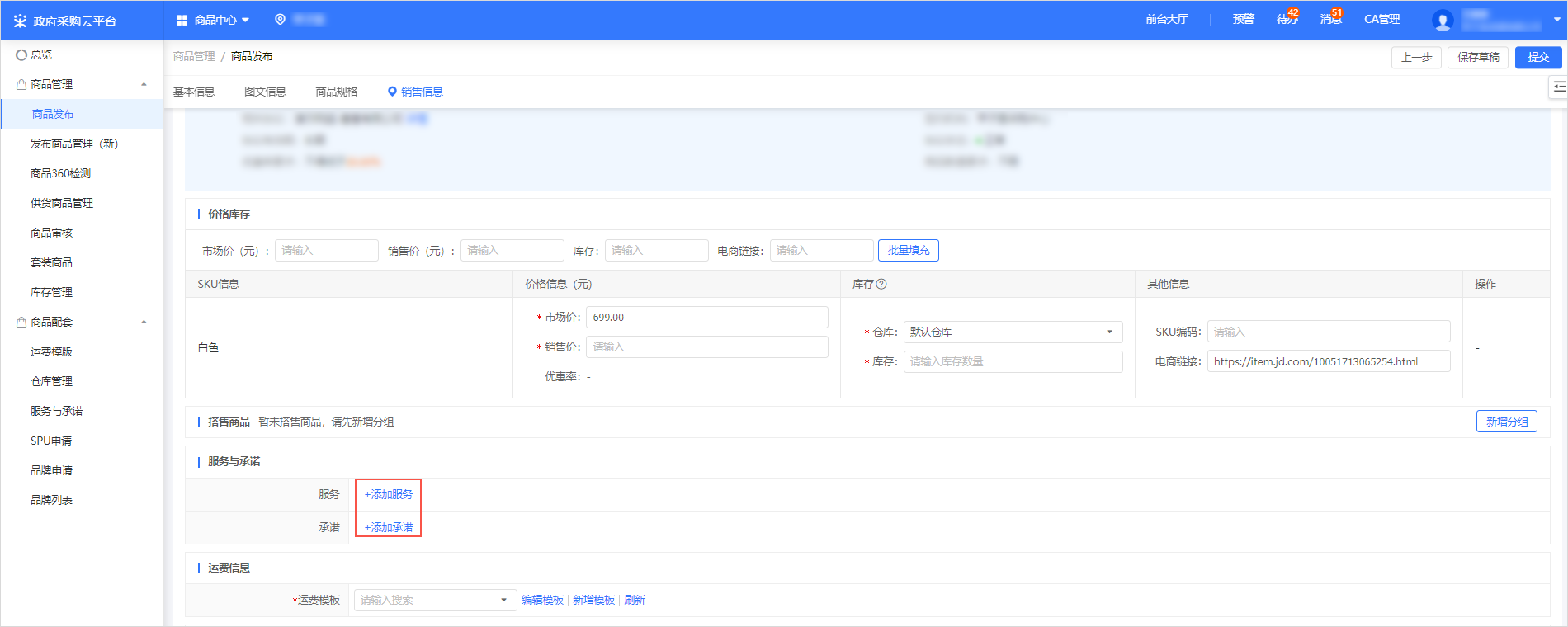Image resolution: width=1568 pixels, height=627 pixels.
Task: Open the 前台大厅 link
Action: 1167,19
